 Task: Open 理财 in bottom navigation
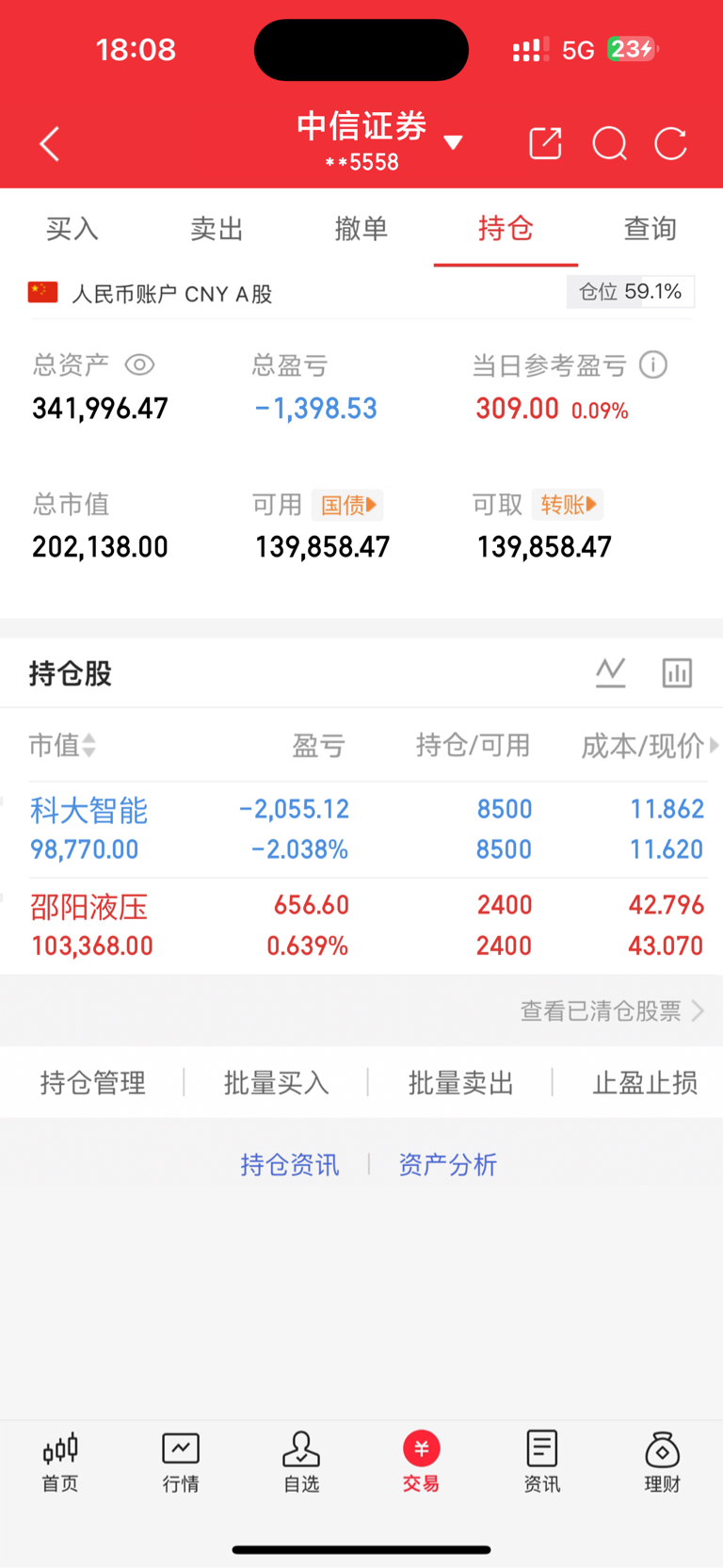[x=663, y=1463]
